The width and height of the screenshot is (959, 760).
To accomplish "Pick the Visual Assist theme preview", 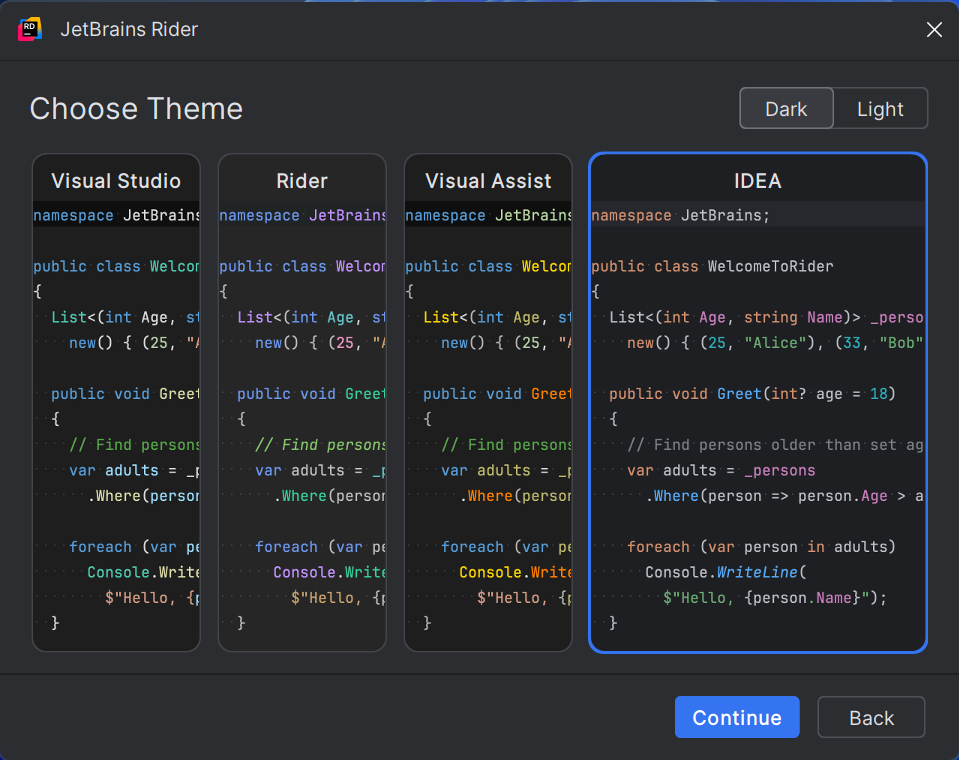I will (x=488, y=402).
